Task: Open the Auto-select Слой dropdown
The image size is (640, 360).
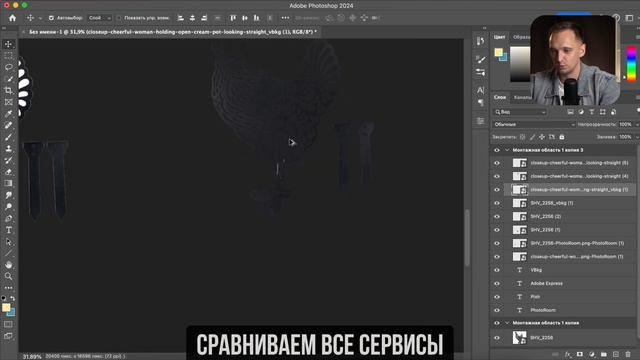Action: tap(99, 18)
